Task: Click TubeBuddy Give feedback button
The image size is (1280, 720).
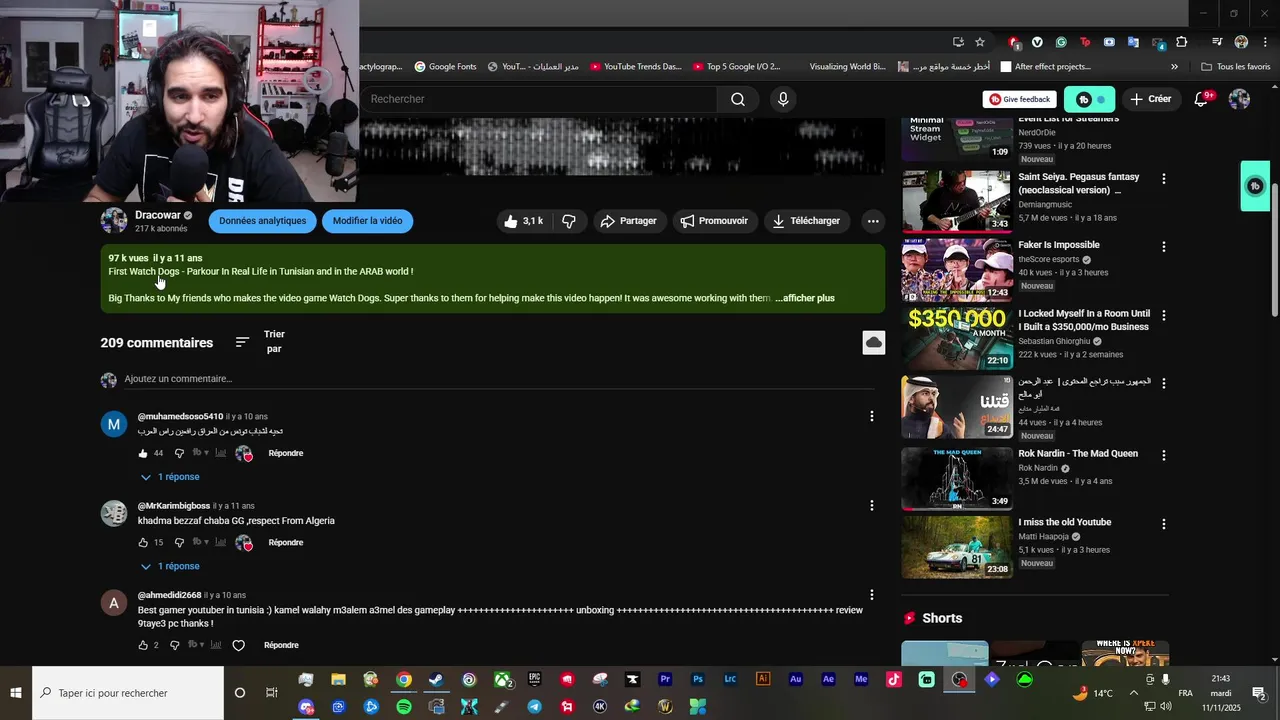Action: [1020, 99]
